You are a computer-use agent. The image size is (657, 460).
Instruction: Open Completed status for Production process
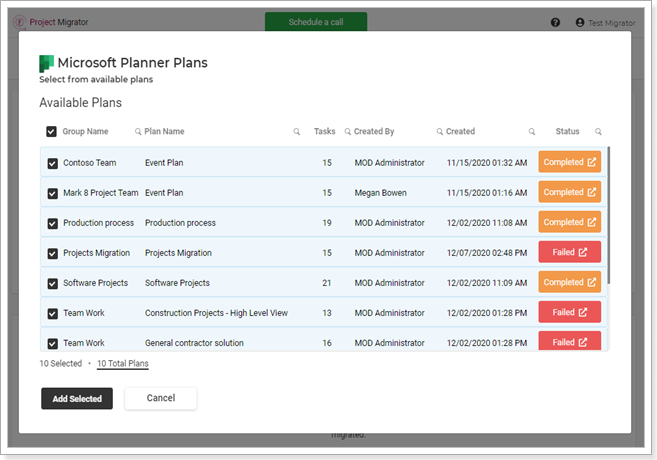coord(569,222)
